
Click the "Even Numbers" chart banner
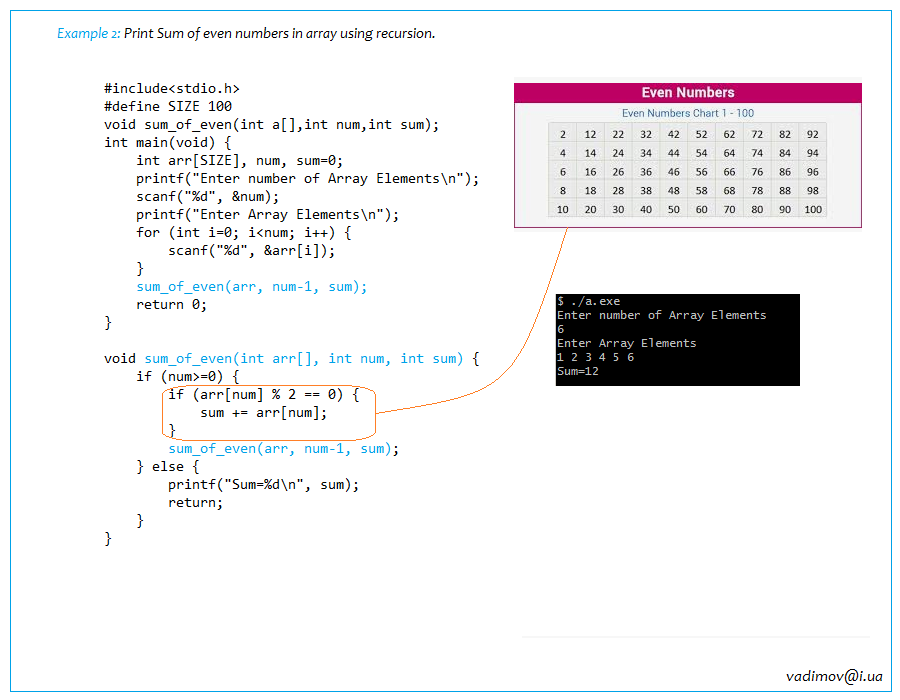click(x=688, y=92)
